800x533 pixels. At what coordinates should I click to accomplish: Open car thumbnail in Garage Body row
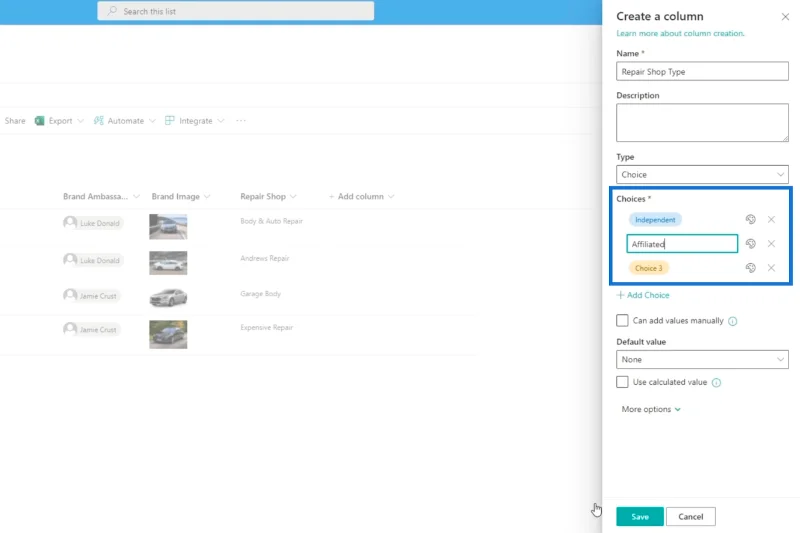tap(168, 297)
